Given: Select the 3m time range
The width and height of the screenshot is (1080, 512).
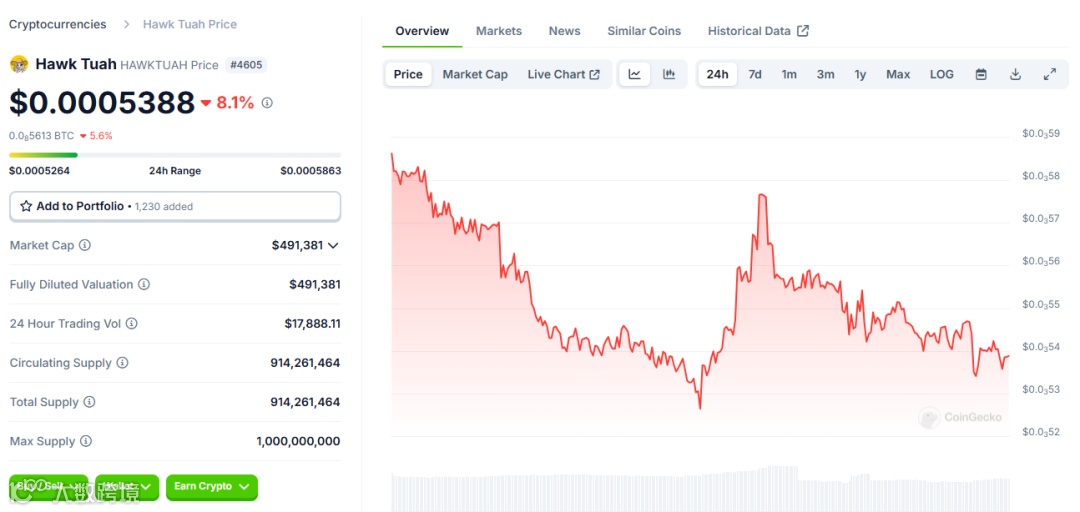Looking at the screenshot, I should point(826,74).
